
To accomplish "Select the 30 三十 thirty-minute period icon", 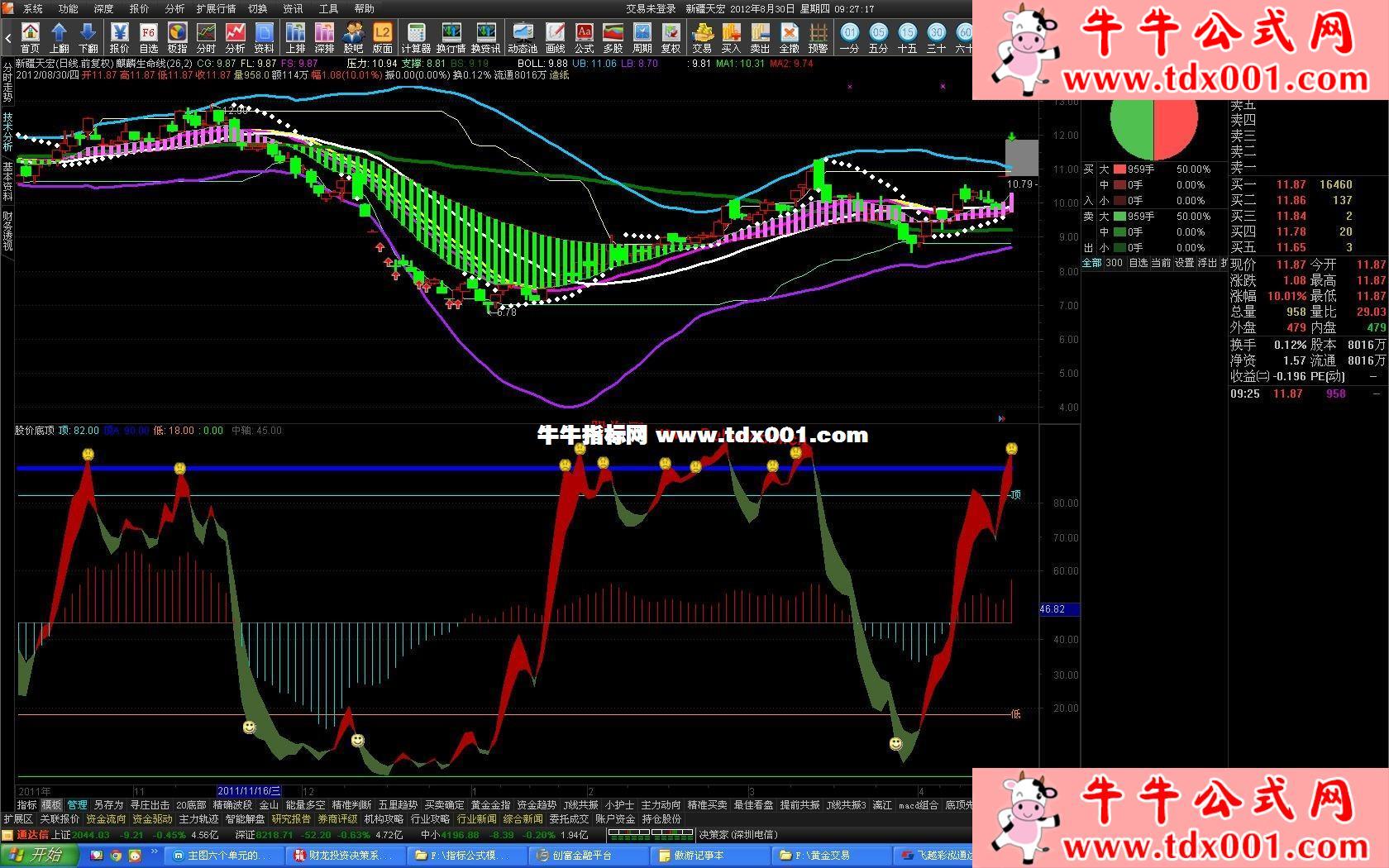I will 936,38.
